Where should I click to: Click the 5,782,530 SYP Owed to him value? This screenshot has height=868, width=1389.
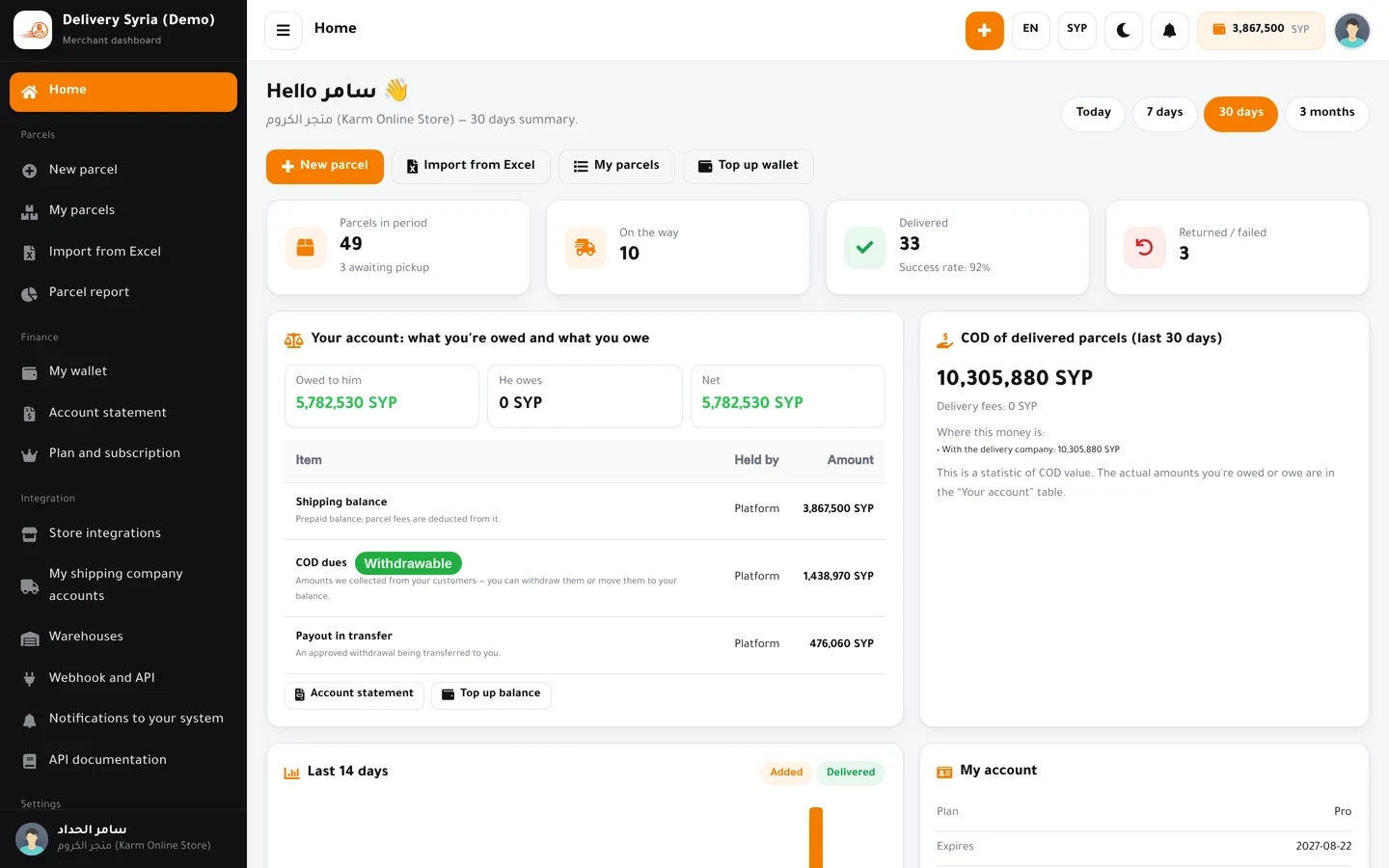click(x=346, y=403)
